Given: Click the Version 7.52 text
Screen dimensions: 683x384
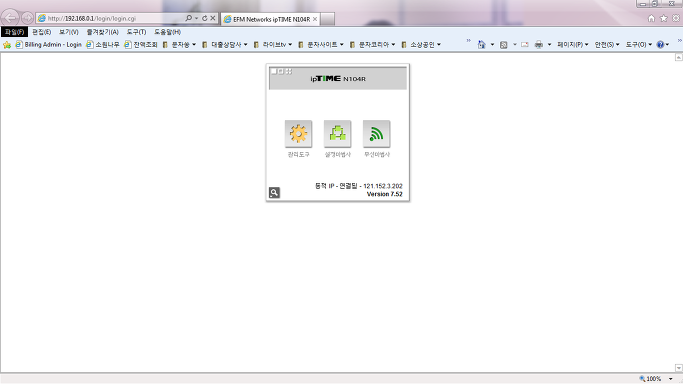Looking at the screenshot, I should 385,194.
